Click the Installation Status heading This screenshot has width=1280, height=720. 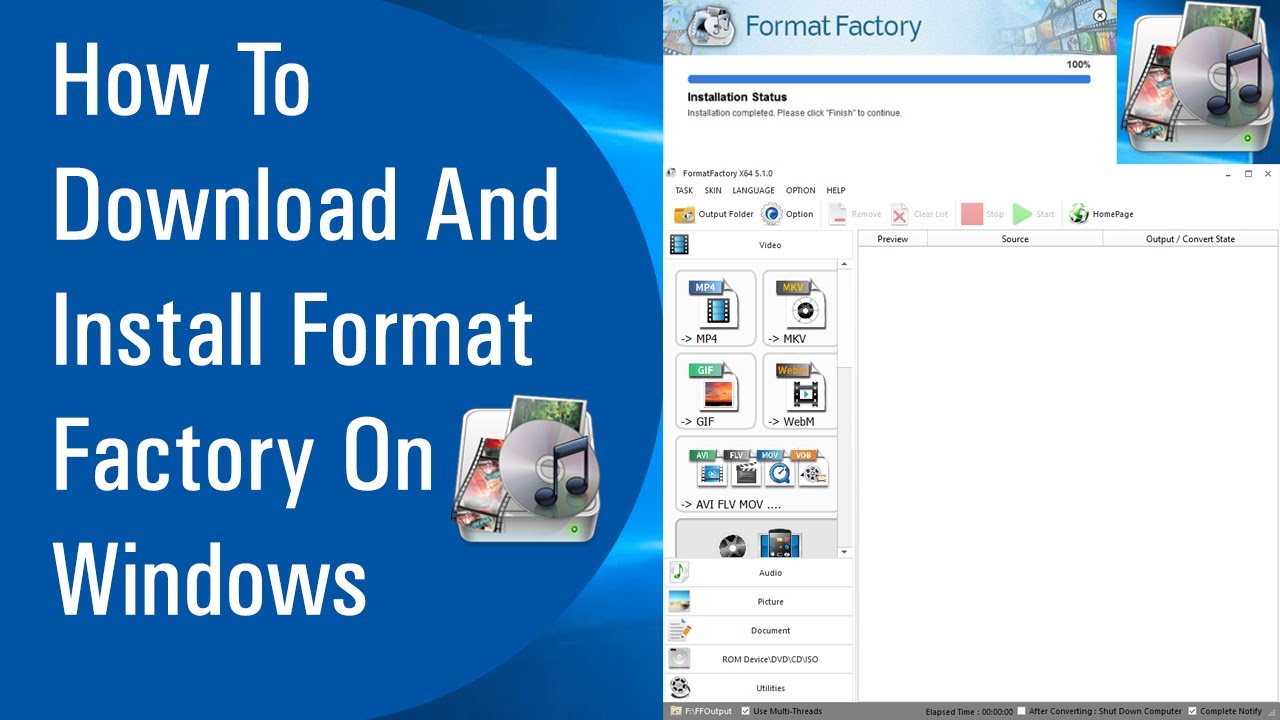pos(737,97)
